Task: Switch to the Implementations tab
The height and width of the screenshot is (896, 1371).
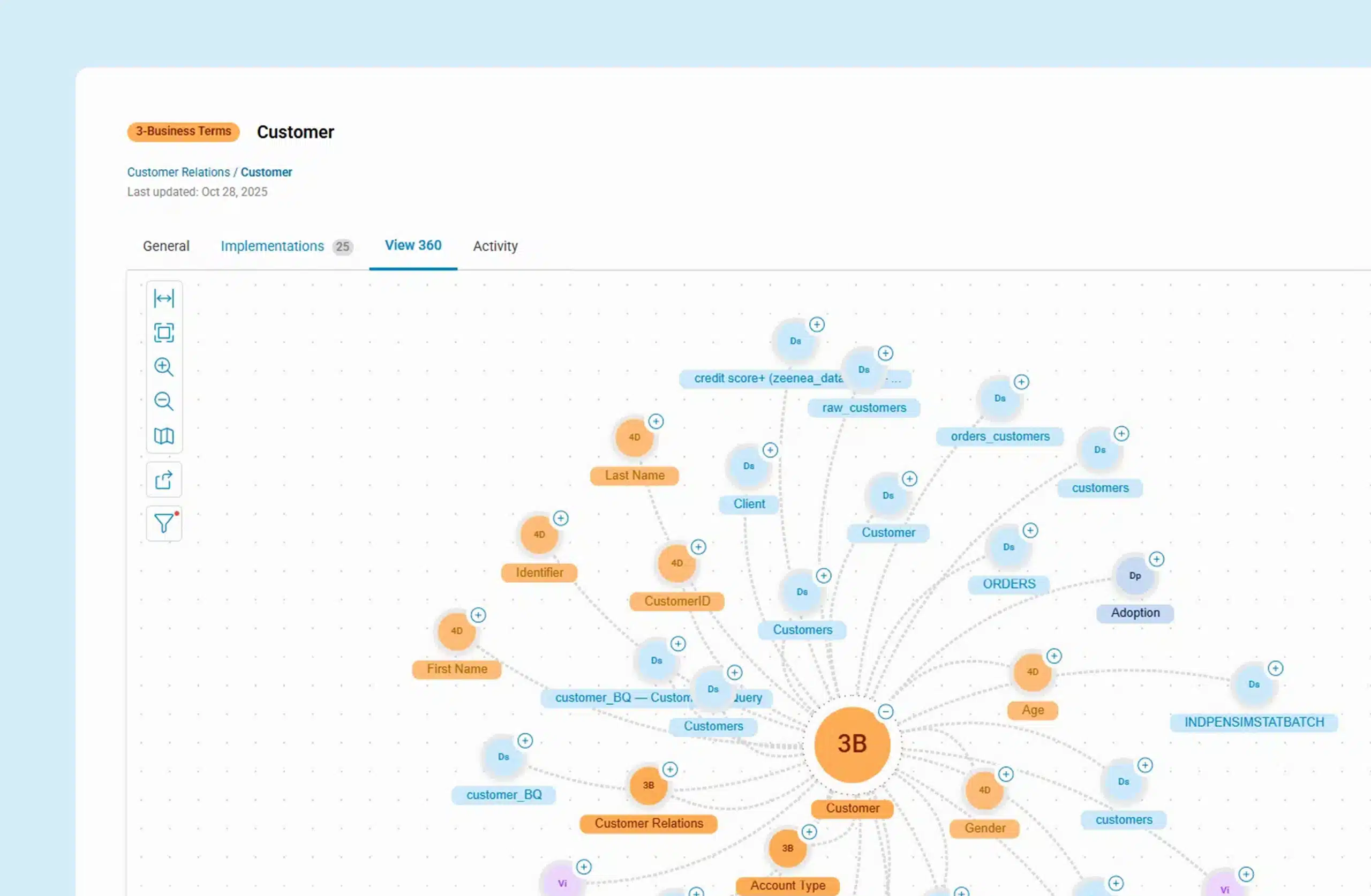Action: coord(273,246)
